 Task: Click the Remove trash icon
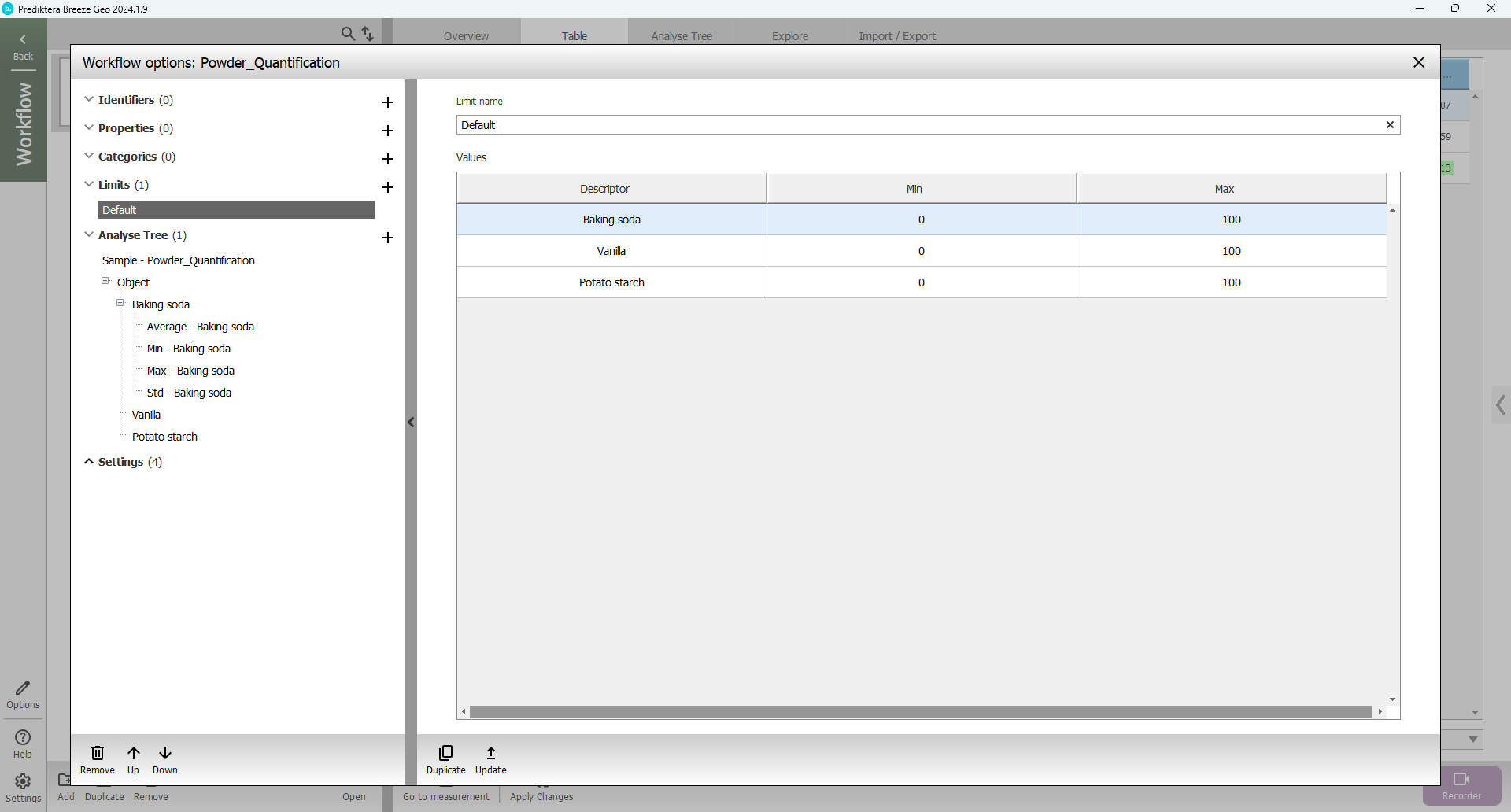pos(98,754)
